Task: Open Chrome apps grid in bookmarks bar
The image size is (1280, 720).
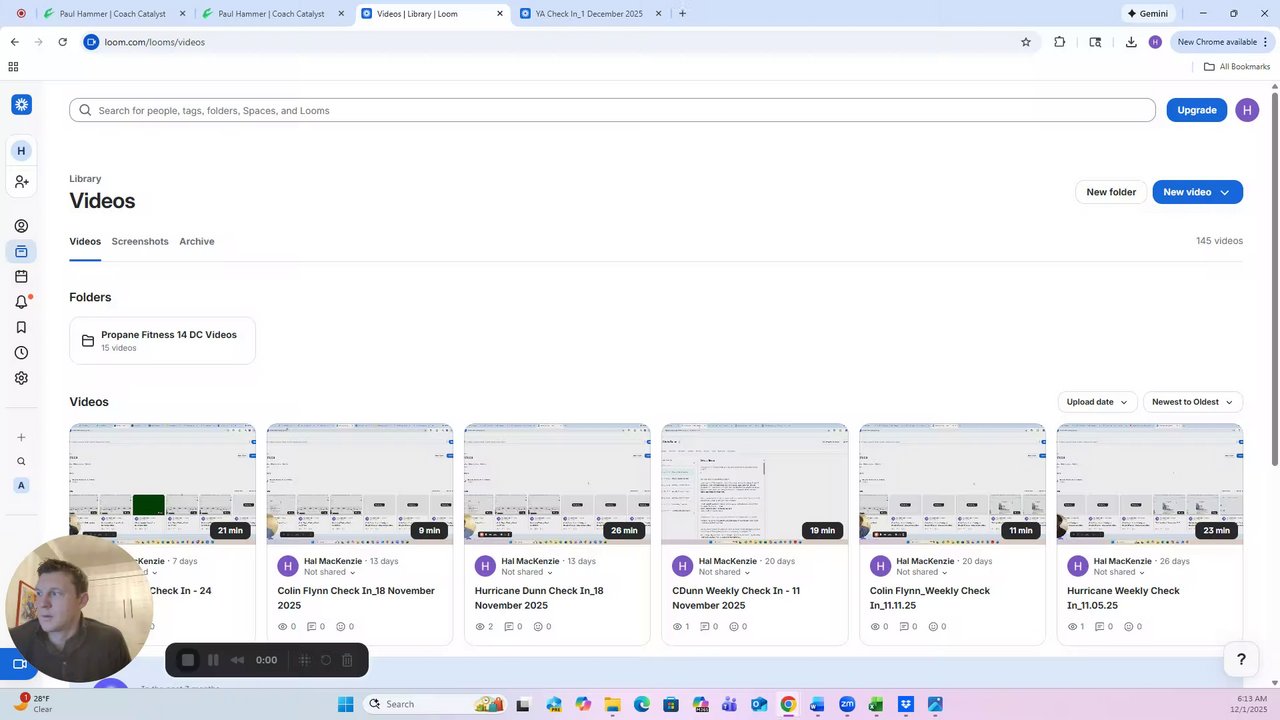Action: point(13,67)
